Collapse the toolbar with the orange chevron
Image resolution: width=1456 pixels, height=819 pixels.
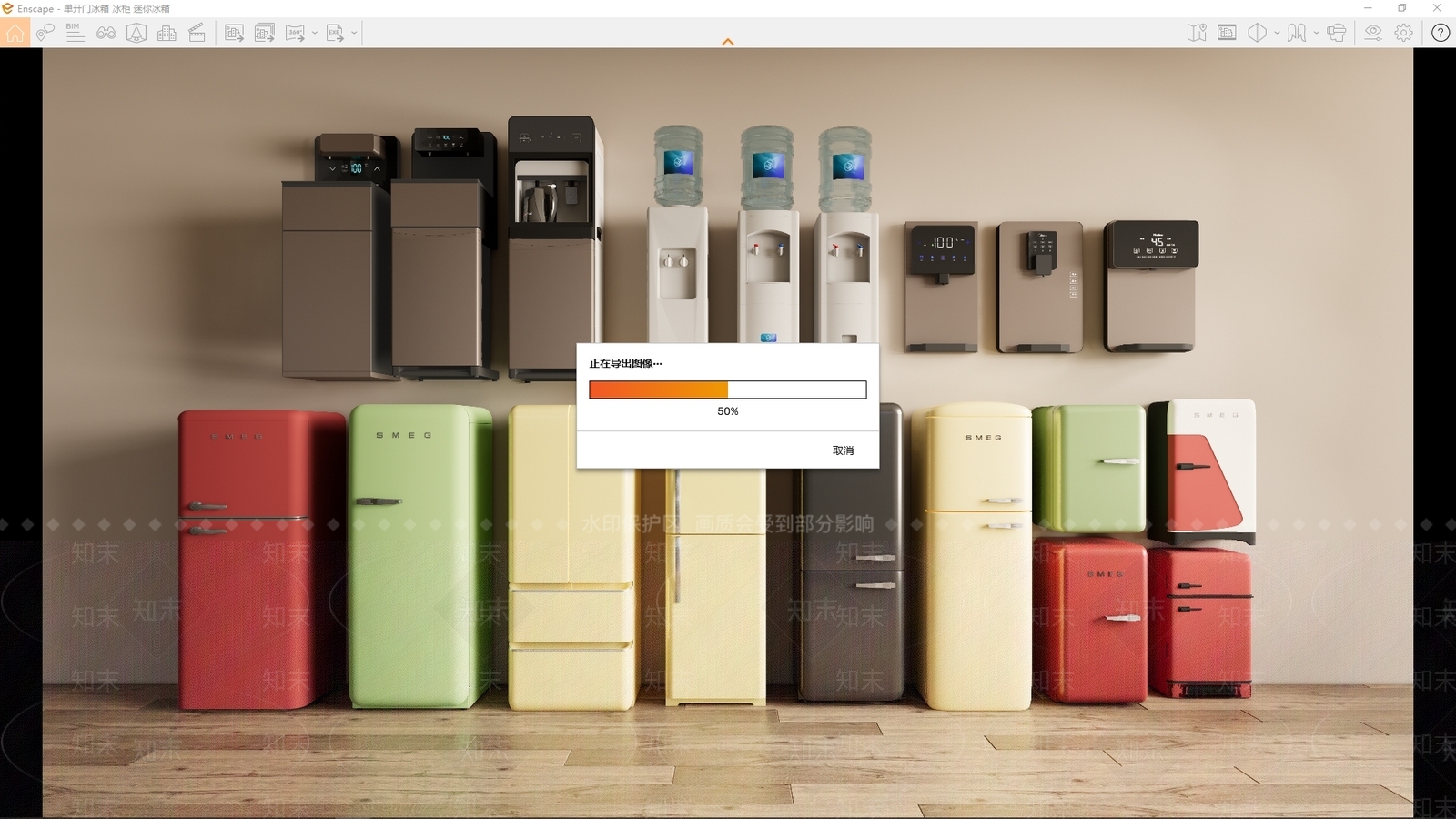(728, 42)
